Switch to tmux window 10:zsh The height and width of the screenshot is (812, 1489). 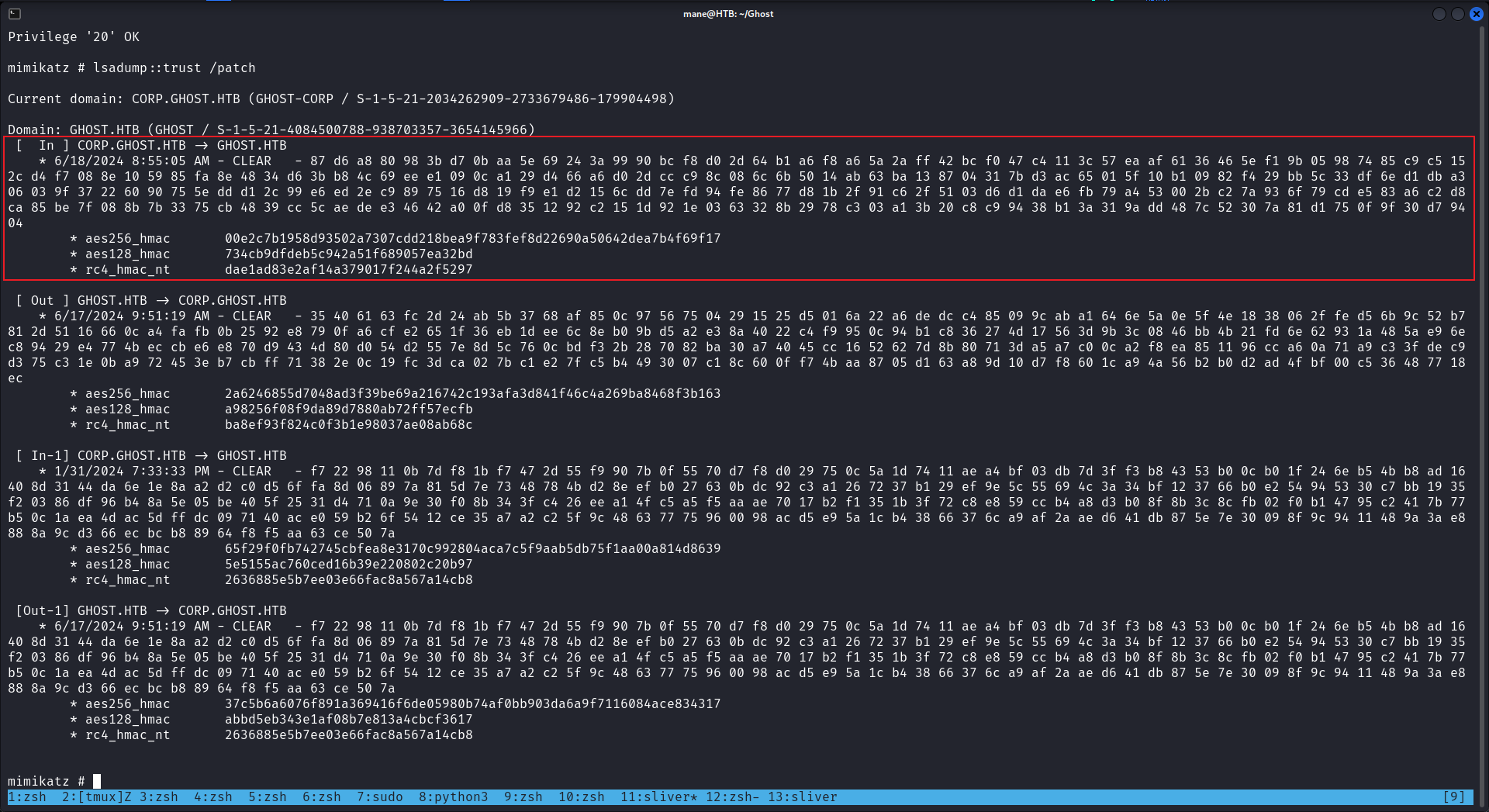click(582, 797)
